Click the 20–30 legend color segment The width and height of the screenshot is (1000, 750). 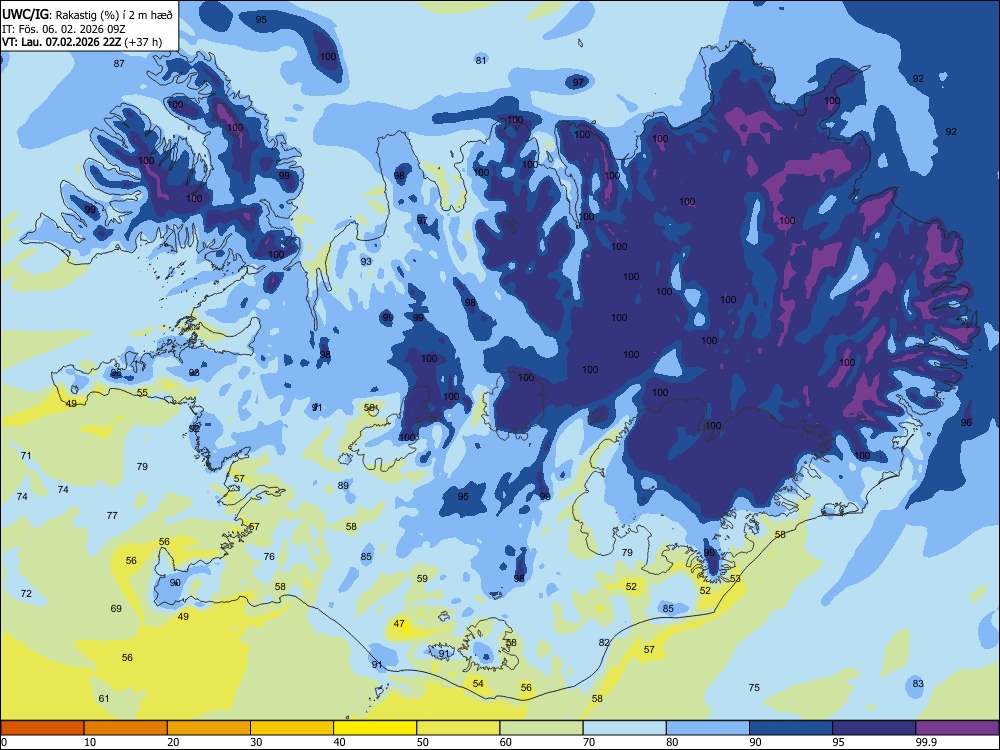point(209,728)
